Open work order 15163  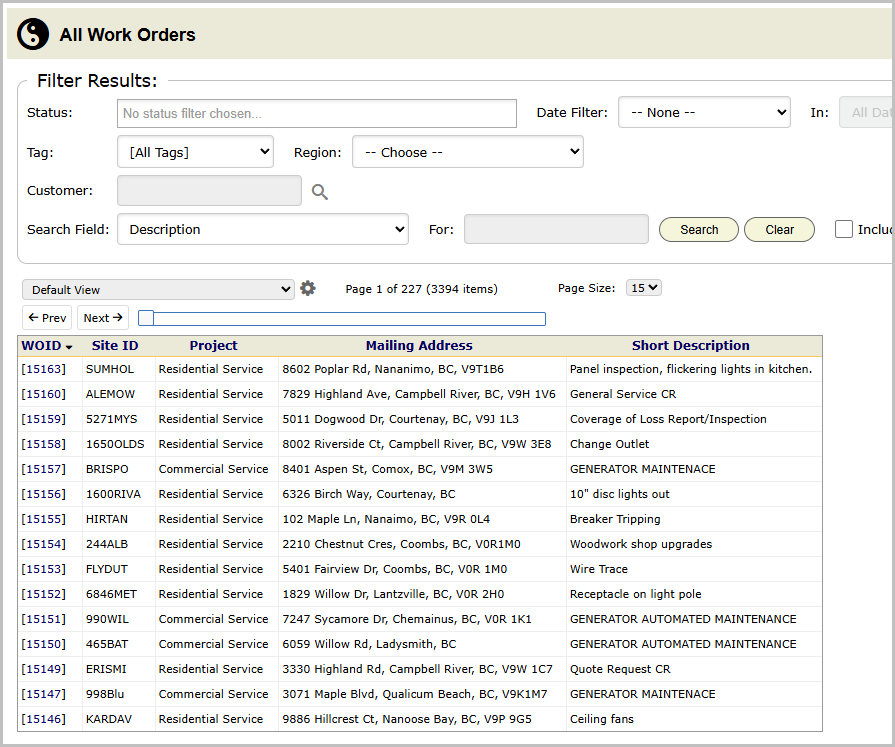(x=43, y=369)
